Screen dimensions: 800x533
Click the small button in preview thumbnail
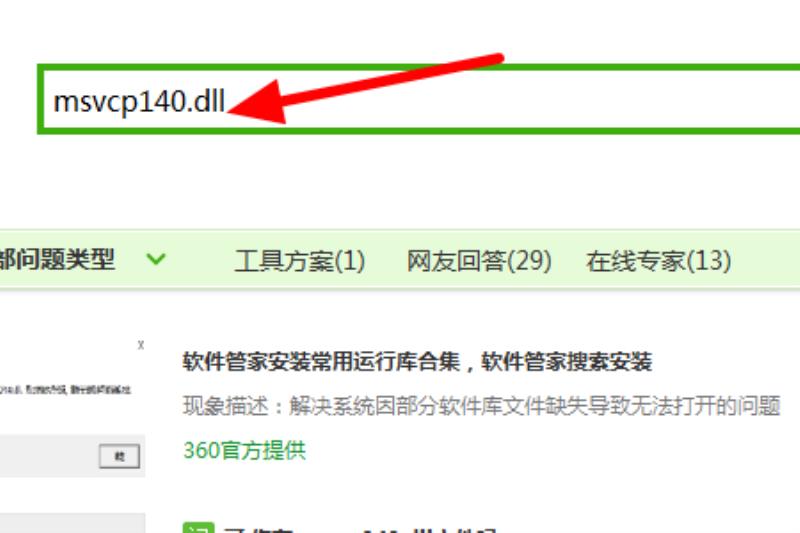tap(119, 455)
